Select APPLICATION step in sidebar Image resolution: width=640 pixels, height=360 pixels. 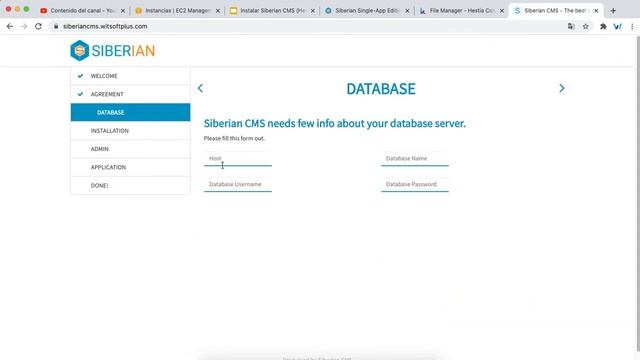[130, 167]
